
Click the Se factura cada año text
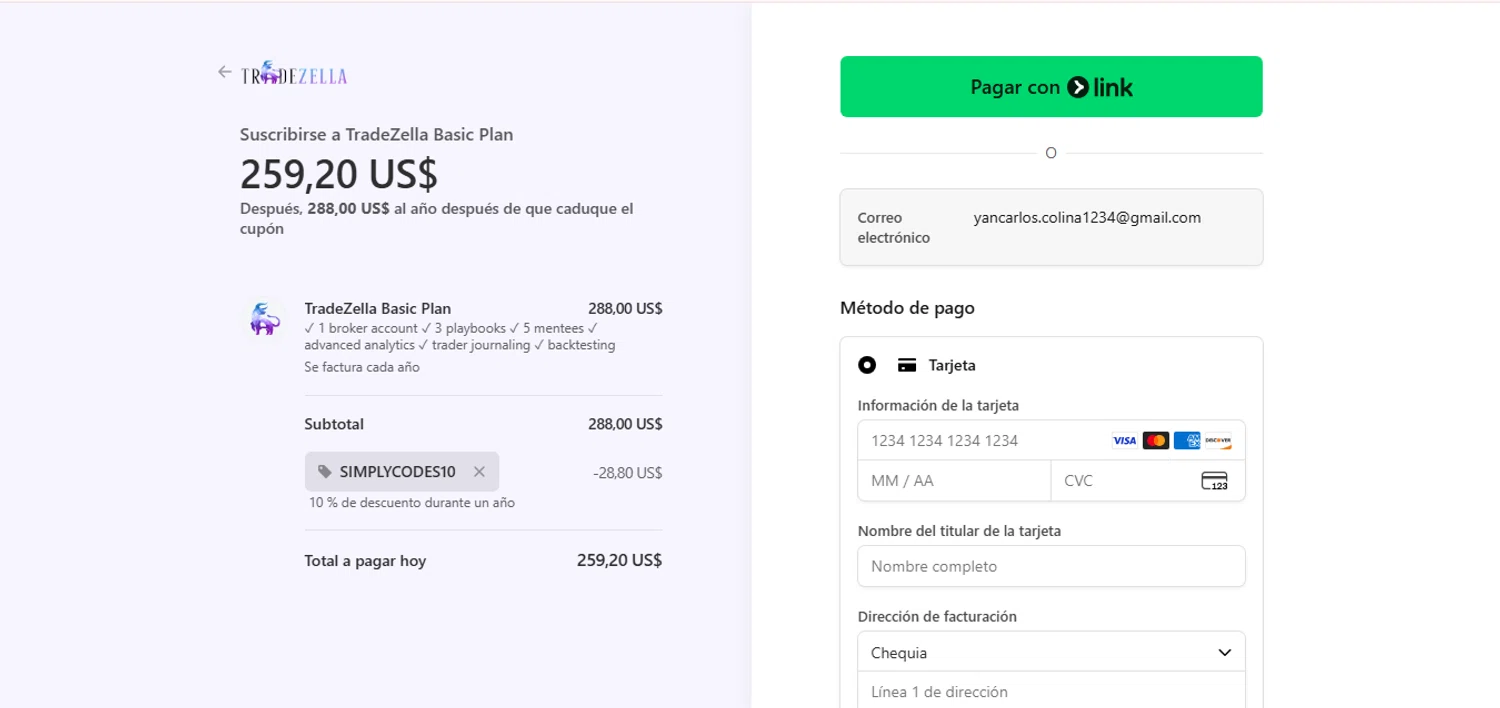362,367
